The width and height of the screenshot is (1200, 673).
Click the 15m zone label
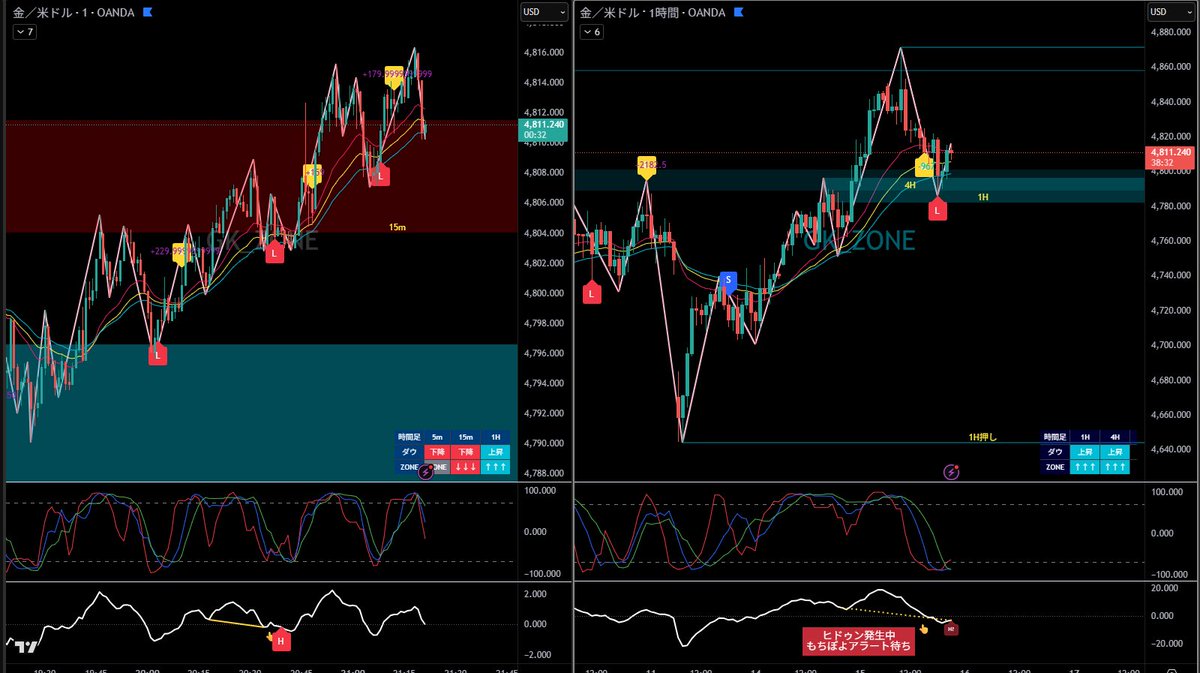click(x=398, y=227)
